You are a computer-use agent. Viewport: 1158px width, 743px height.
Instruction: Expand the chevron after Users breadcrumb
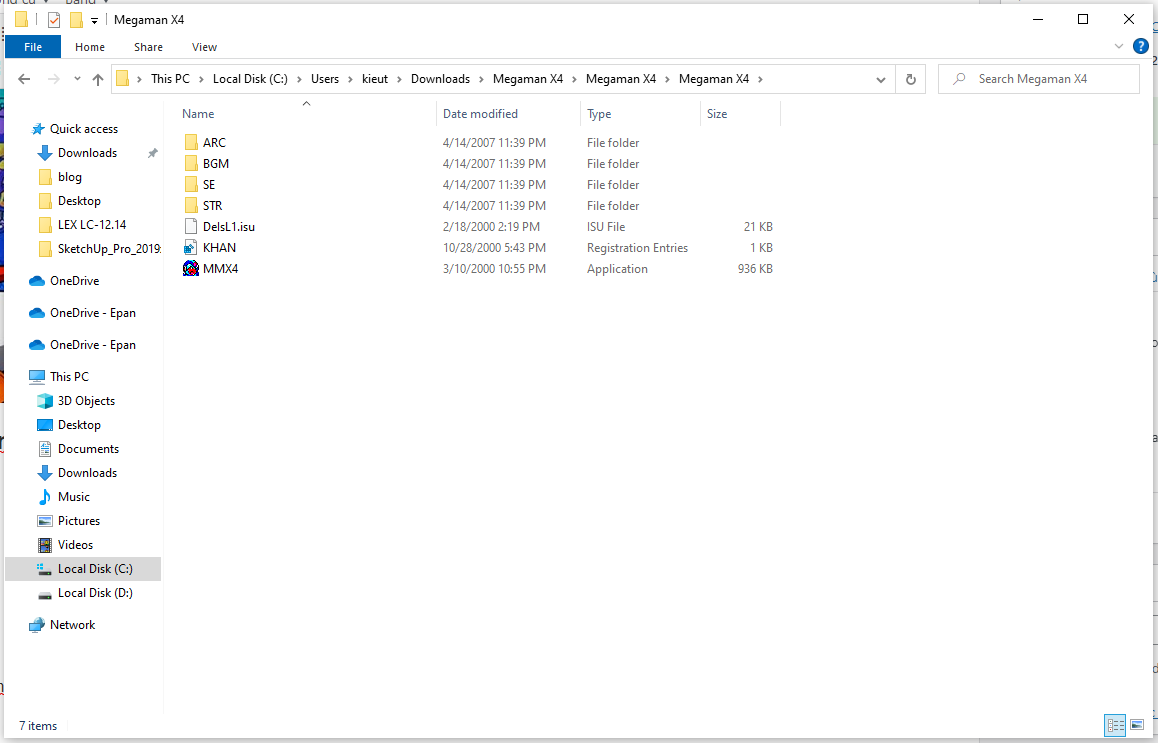tap(350, 79)
